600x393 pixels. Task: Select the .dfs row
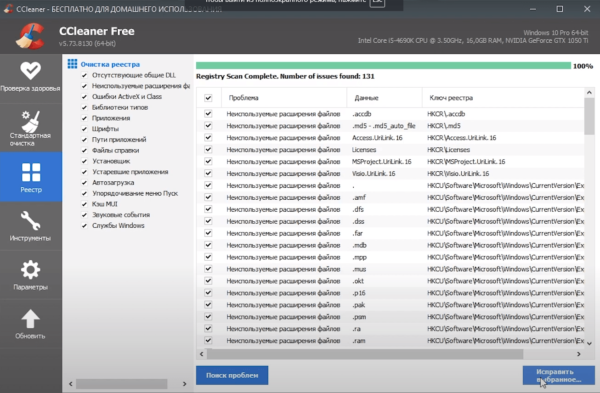(390, 209)
